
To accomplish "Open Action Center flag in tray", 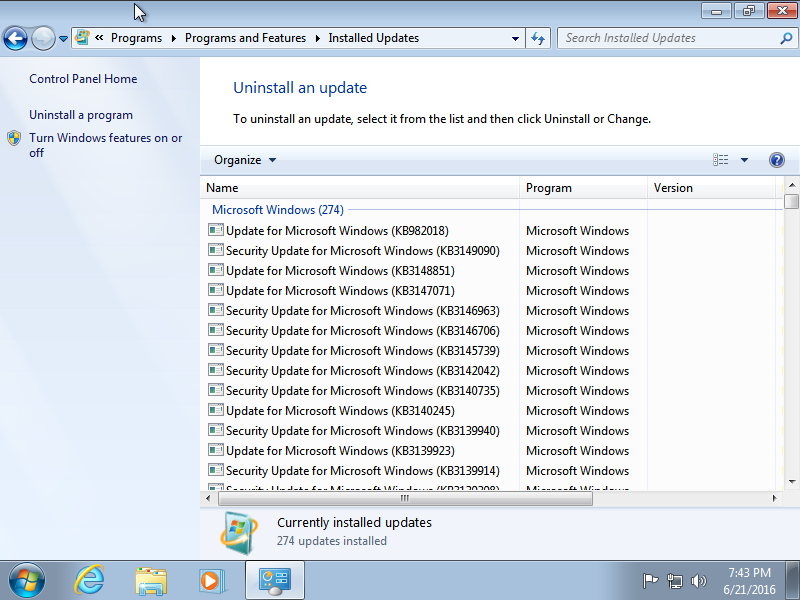I will pyautogui.click(x=650, y=581).
